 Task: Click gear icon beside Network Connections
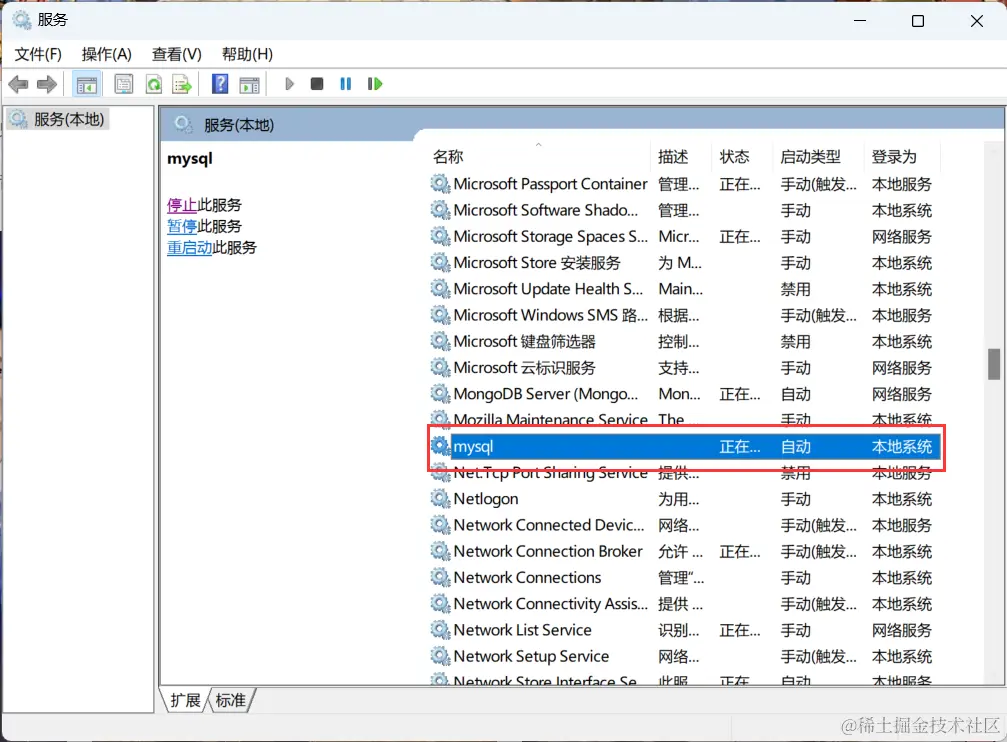[x=440, y=577]
